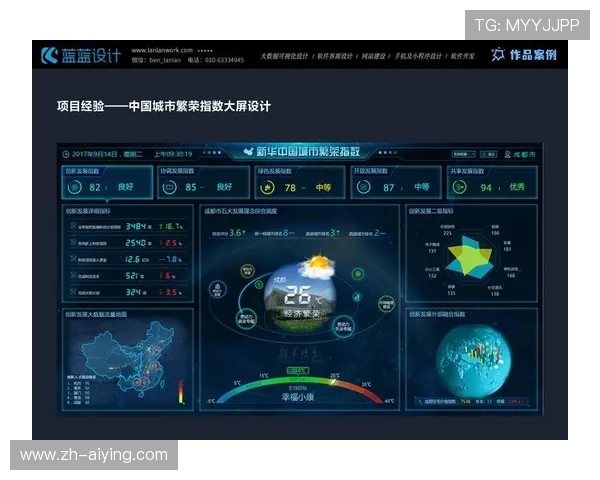Click the green orbit node at far right
Image resolution: width=600 pixels, height=480 pixels.
pos(386,304)
